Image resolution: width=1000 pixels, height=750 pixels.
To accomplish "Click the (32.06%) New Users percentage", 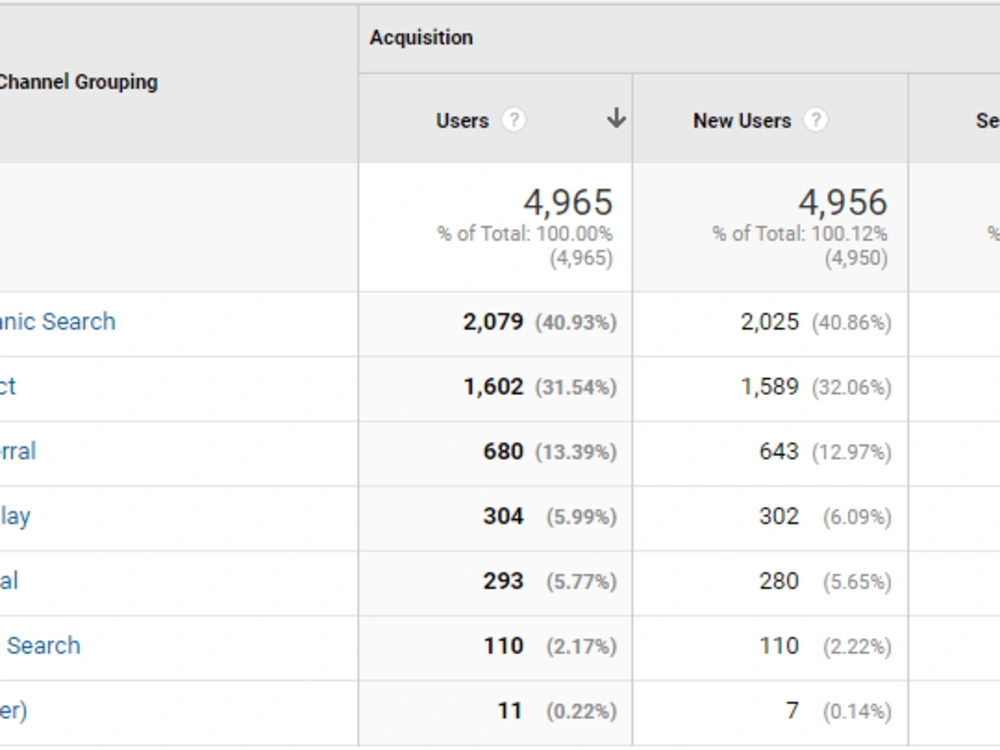I will 851,387.
